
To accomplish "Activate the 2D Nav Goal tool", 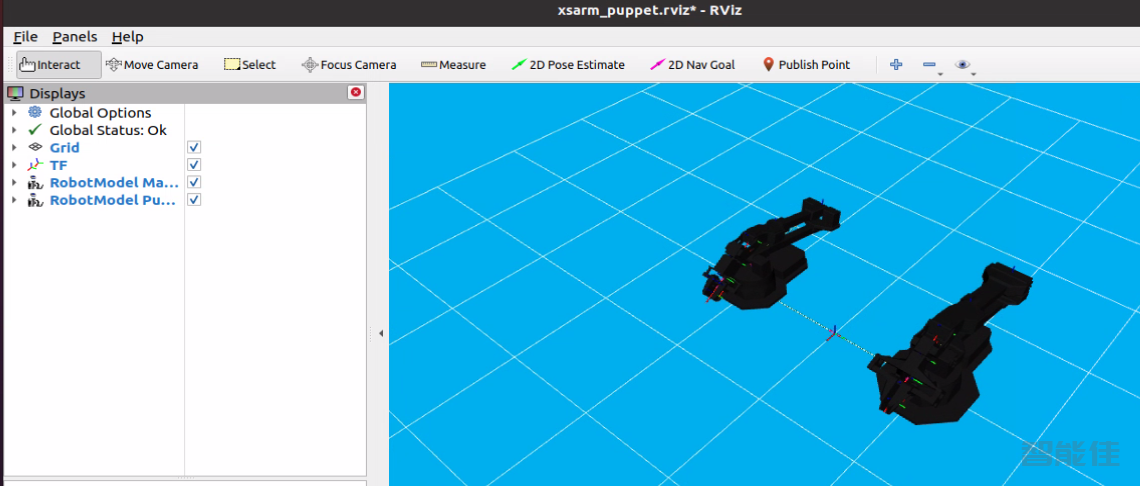I will click(x=692, y=65).
